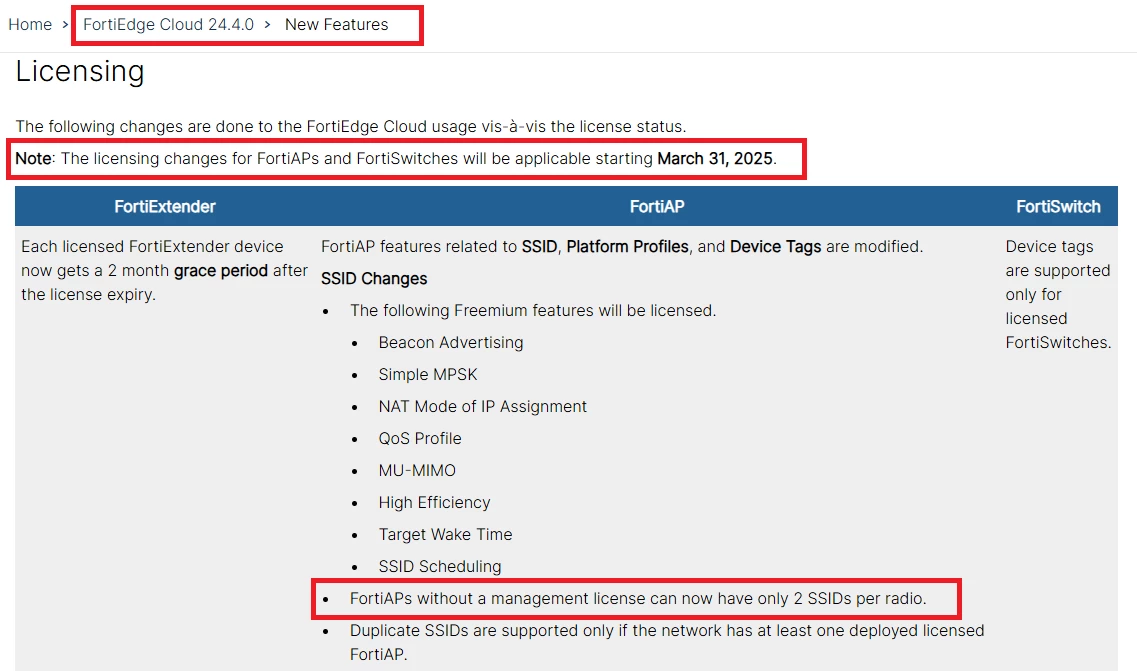Click the 'Target Wake Time' list item

point(445,534)
